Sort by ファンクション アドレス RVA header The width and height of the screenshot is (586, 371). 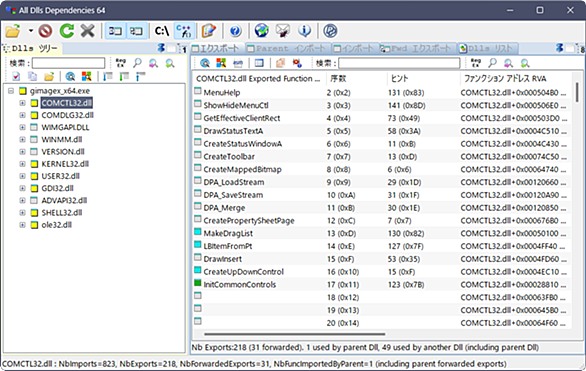click(515, 78)
